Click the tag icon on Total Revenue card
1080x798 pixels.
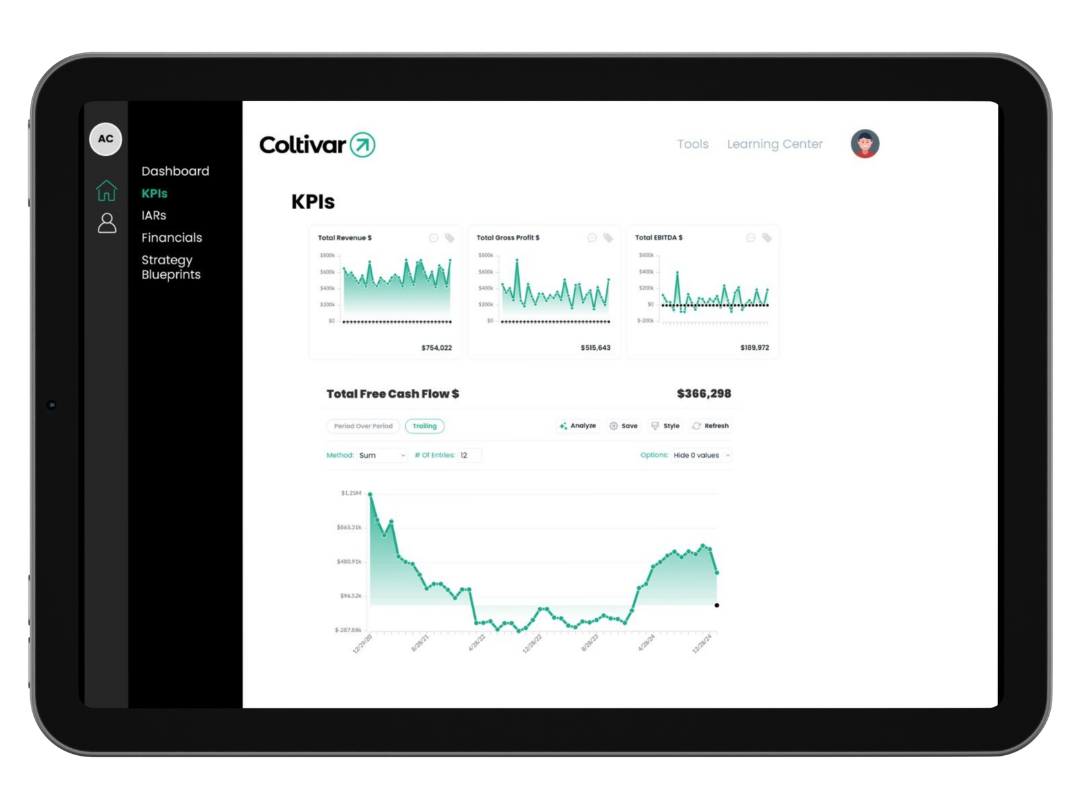[450, 238]
